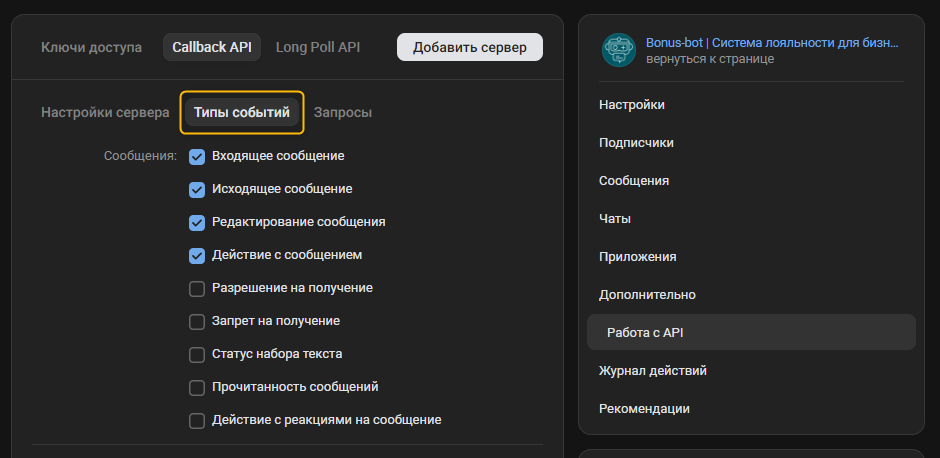Switch to the Ключи доступа tab
This screenshot has height=458, width=940.
pos(92,47)
